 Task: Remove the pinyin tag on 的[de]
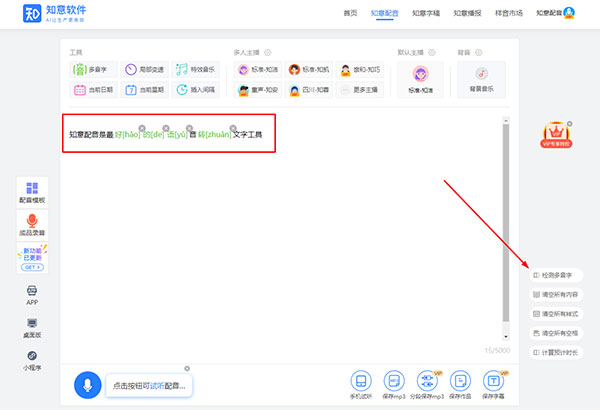tap(166, 128)
